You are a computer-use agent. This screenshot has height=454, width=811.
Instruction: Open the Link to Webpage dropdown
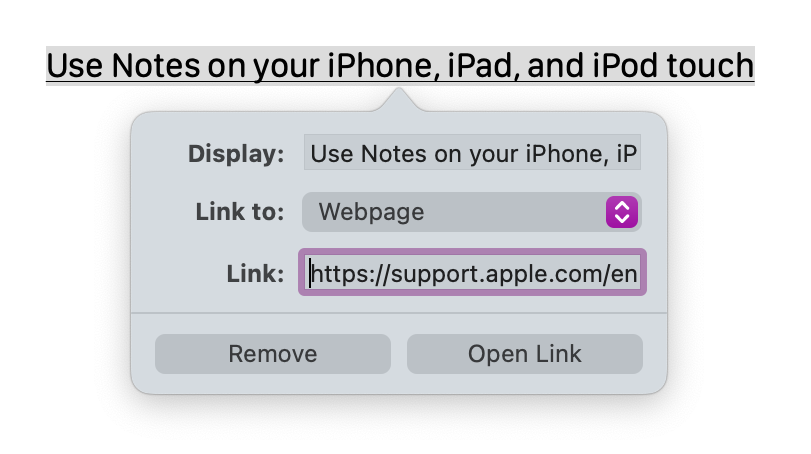click(470, 212)
